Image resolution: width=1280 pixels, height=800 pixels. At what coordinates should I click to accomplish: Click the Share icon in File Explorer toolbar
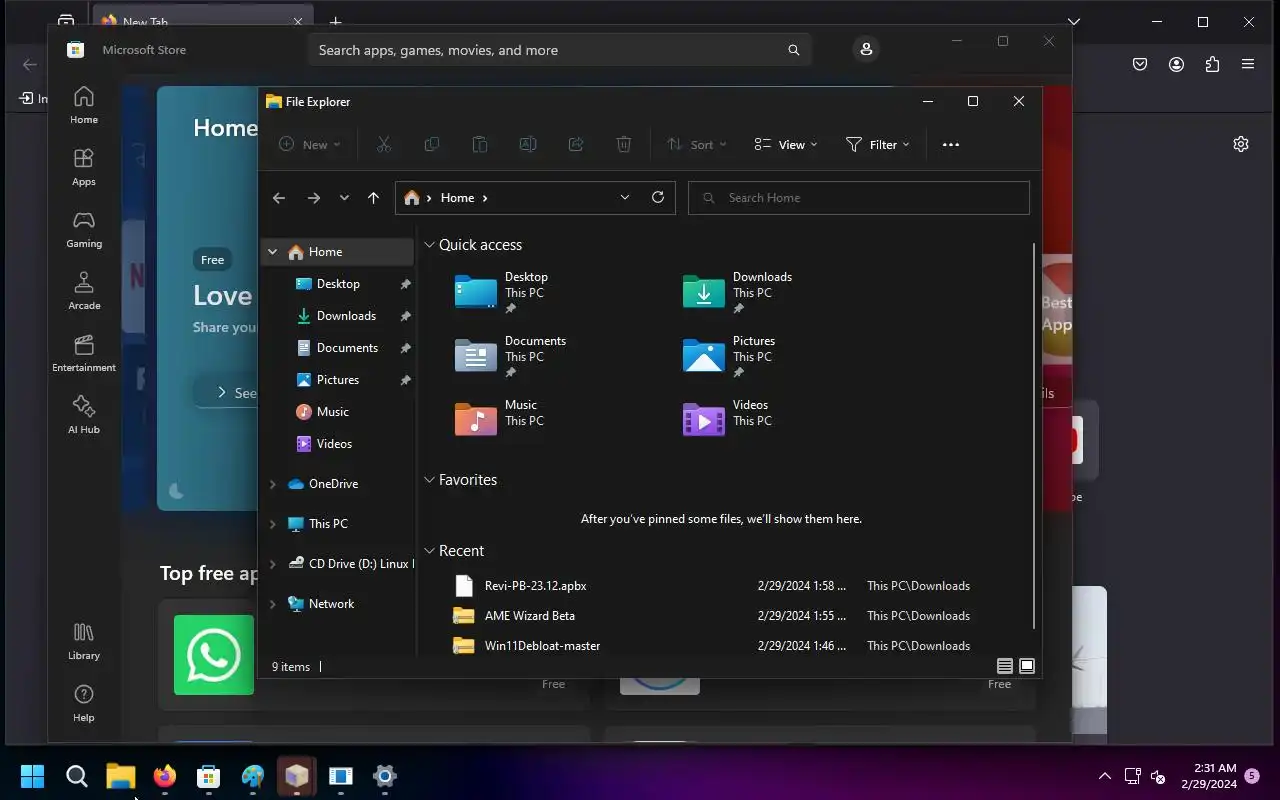coord(575,144)
